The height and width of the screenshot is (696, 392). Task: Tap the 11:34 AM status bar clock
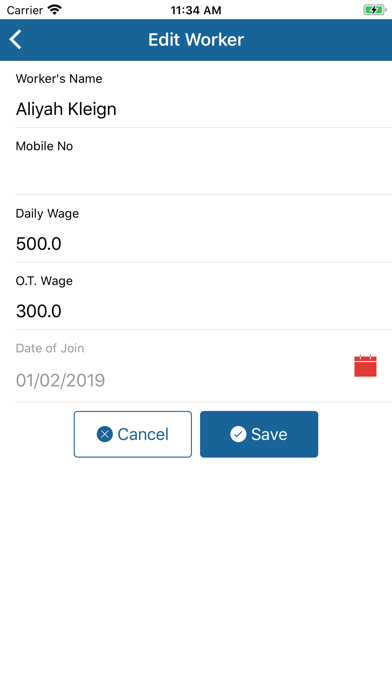point(196,10)
